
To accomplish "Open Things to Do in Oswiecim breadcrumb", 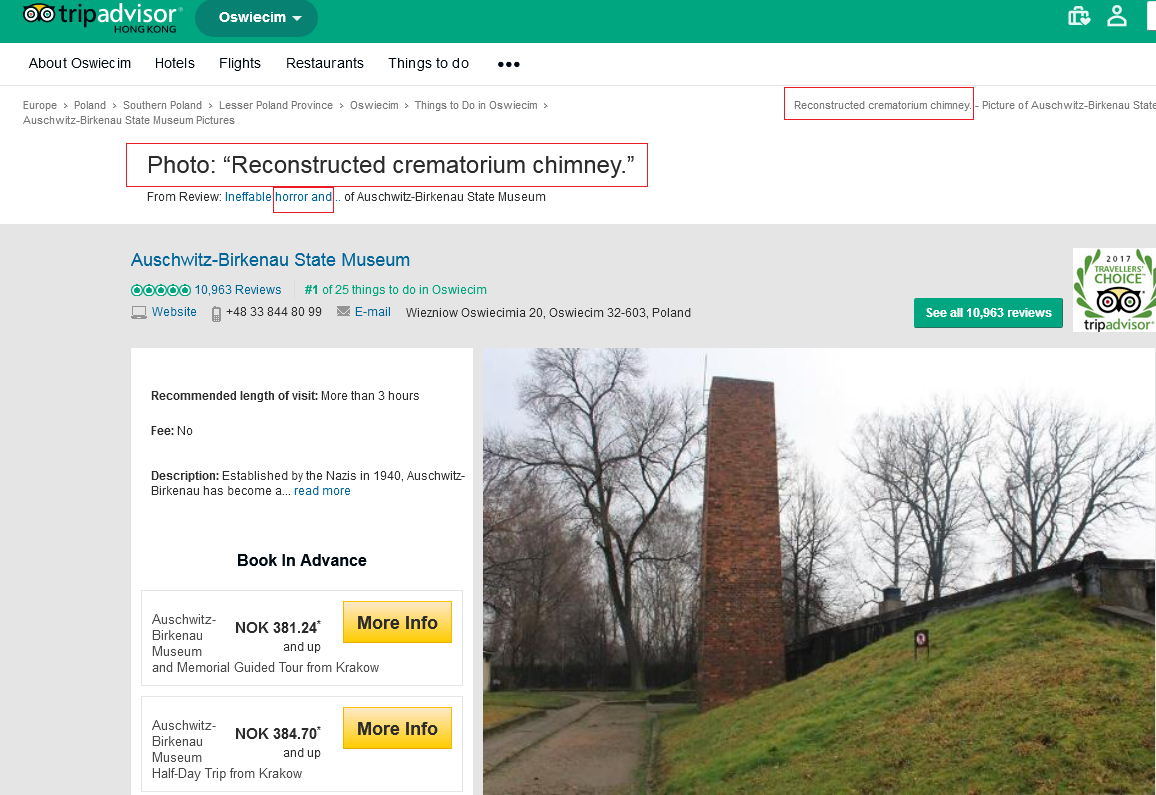I will [476, 105].
